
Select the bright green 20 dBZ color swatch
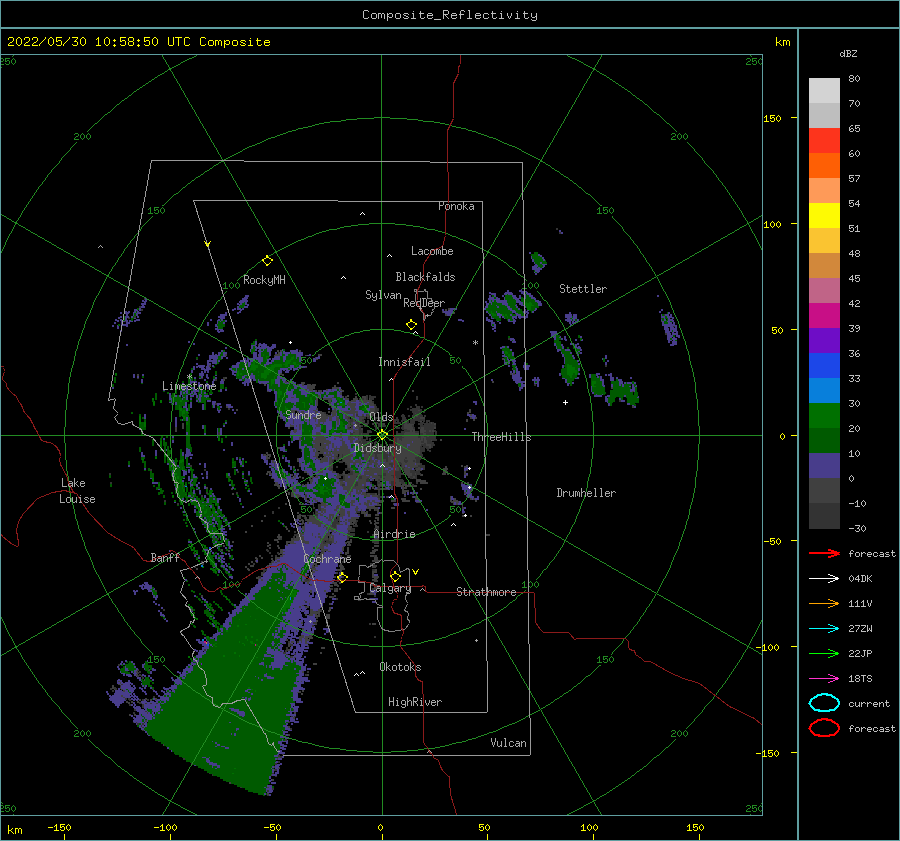click(824, 416)
